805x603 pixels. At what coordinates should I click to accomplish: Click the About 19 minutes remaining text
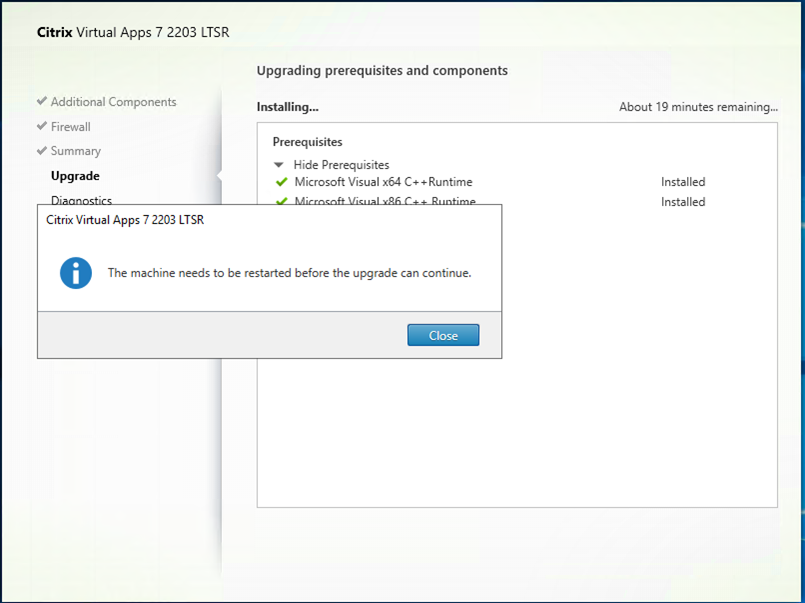(698, 107)
